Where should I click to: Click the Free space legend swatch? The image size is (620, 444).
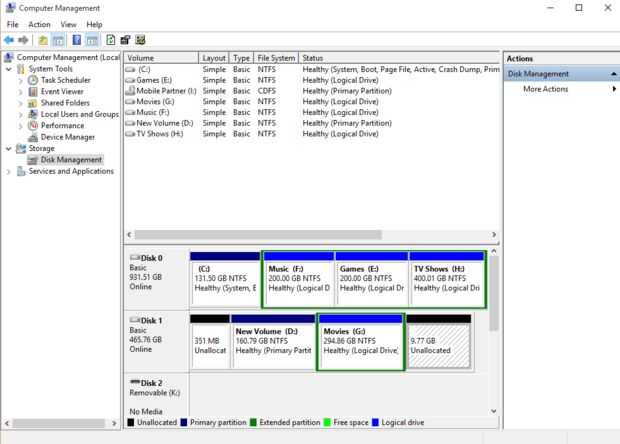pyautogui.click(x=327, y=422)
